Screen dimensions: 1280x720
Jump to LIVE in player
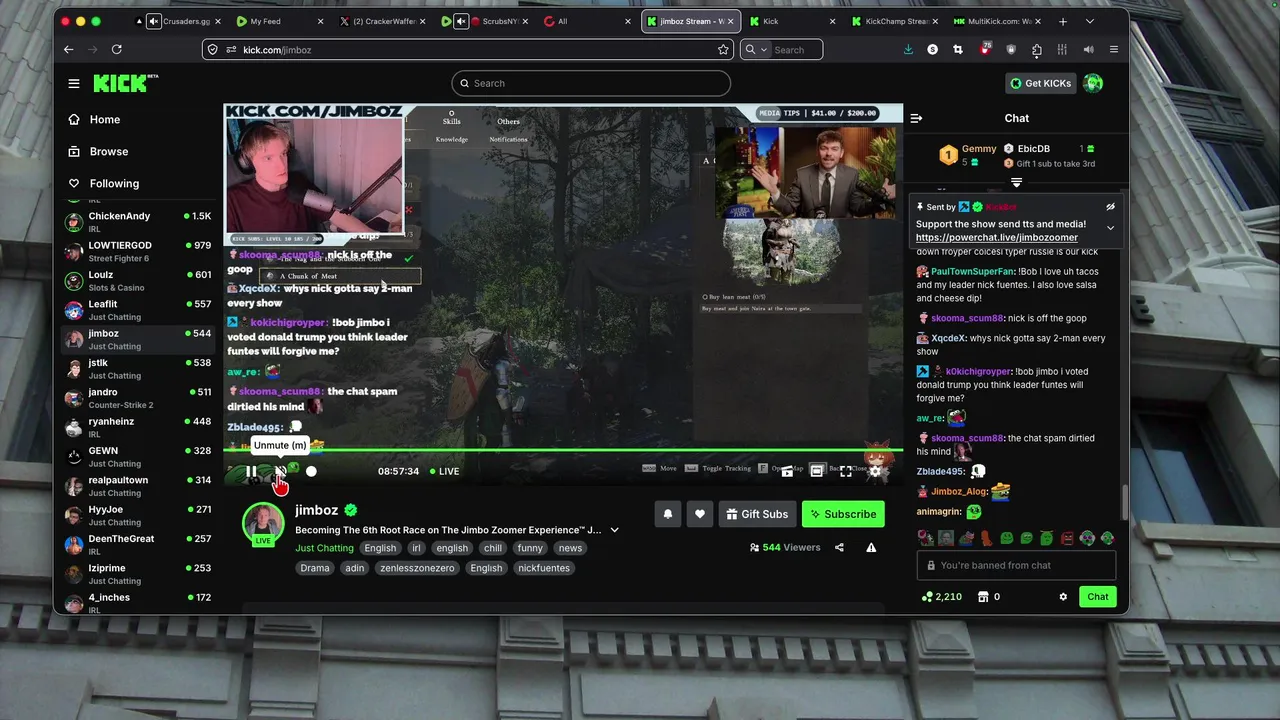tap(445, 471)
